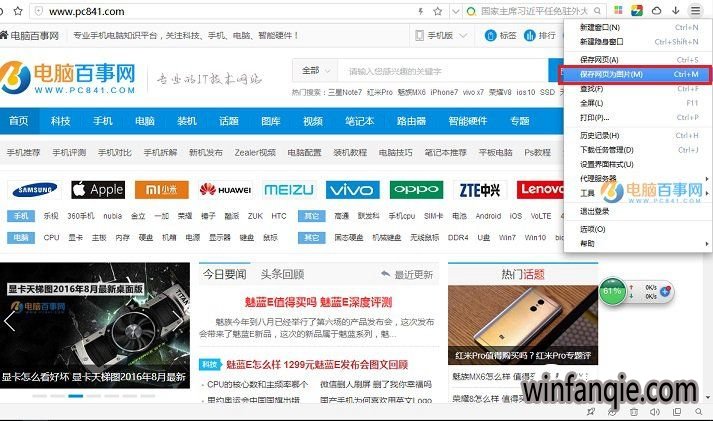
Task: Click the magnifier in the search box
Action: (x=598, y=11)
